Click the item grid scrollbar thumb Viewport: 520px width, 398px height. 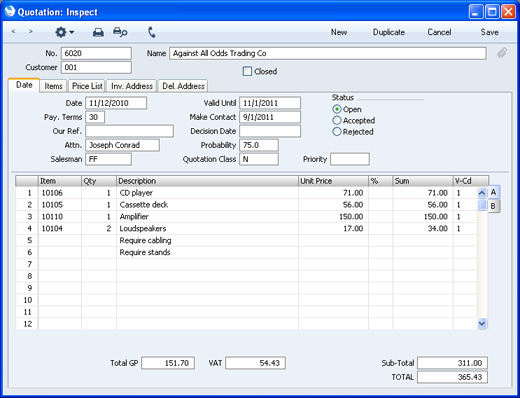[x=482, y=204]
